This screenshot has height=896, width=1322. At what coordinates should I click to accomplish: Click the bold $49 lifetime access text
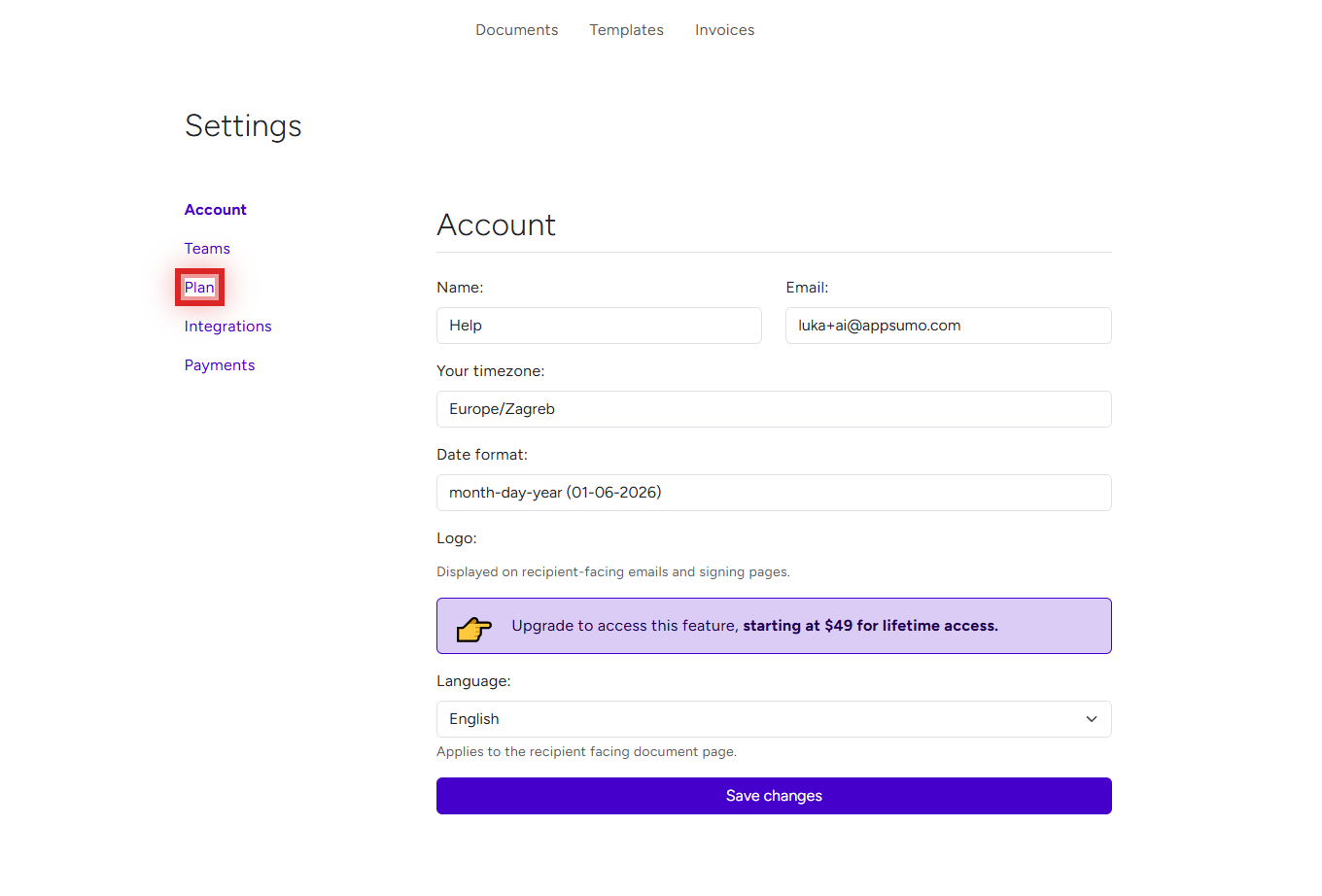[870, 626]
